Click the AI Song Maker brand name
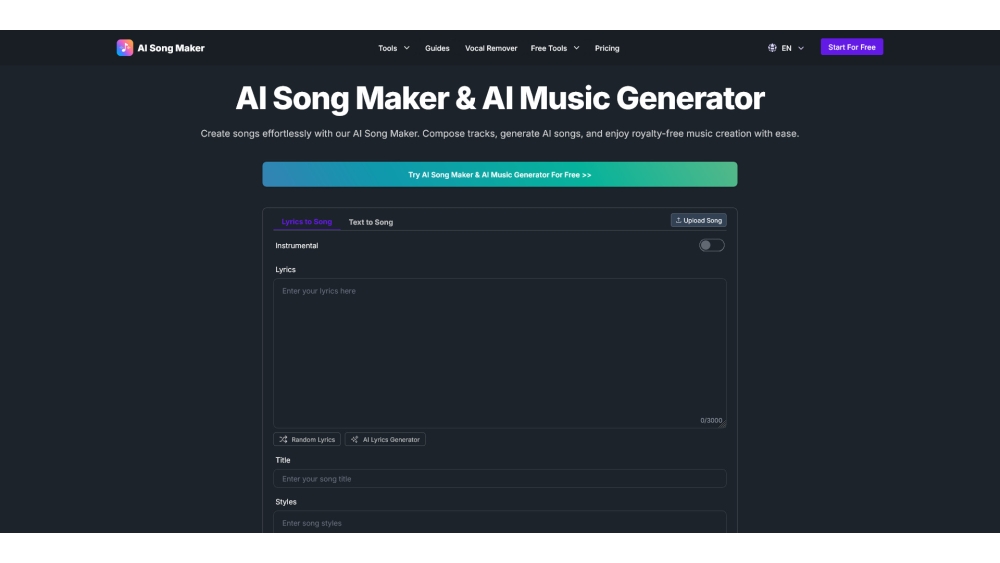The height and width of the screenshot is (563, 1000). (171, 48)
